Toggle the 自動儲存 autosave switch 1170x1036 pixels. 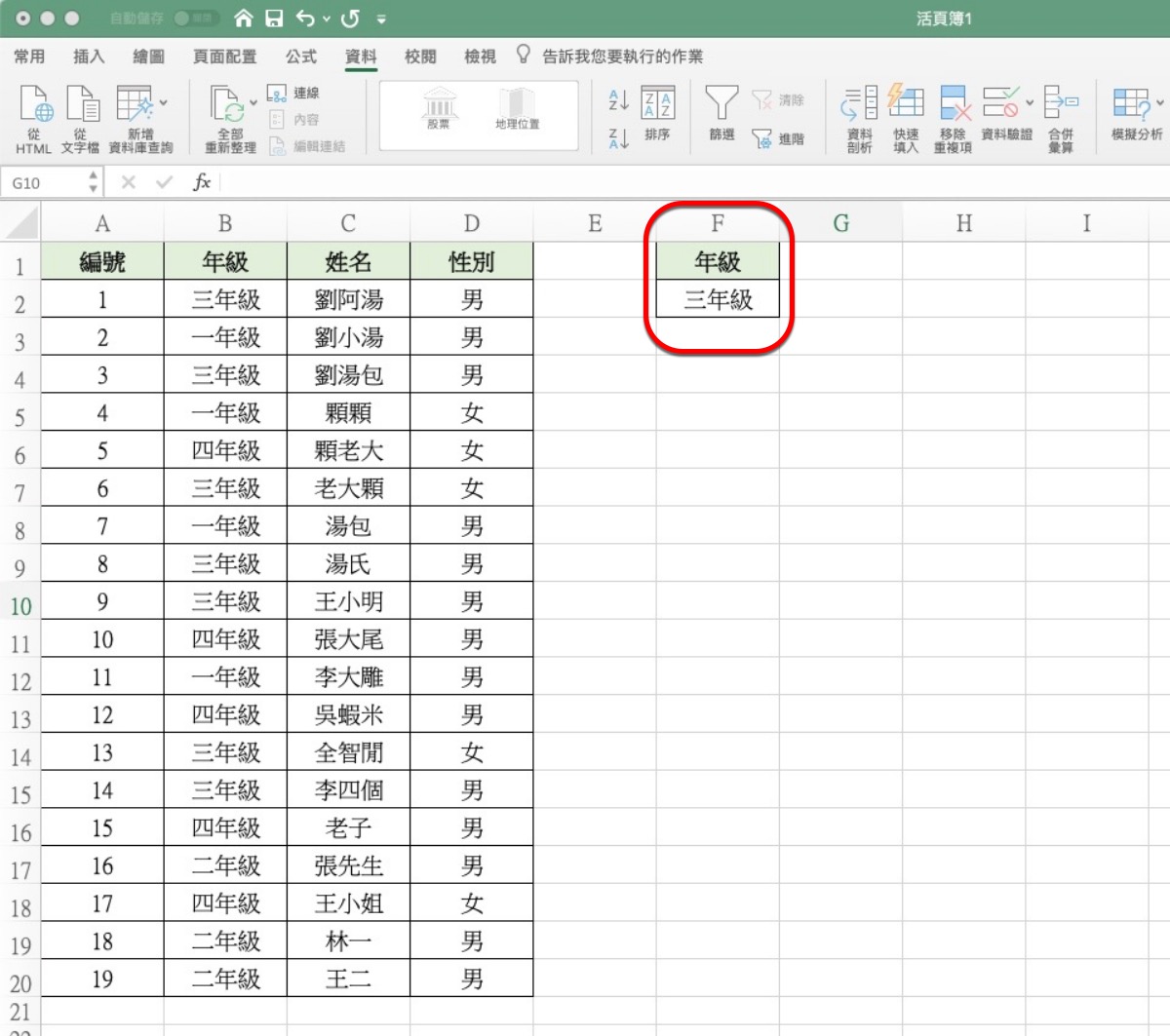pyautogui.click(x=194, y=19)
